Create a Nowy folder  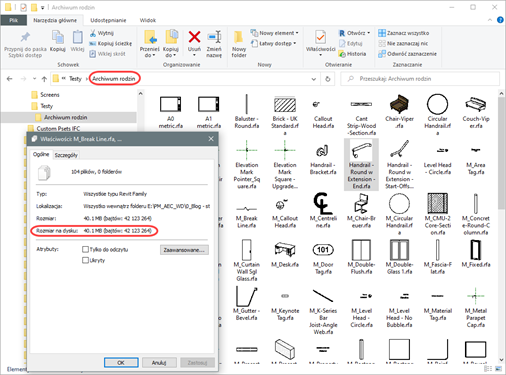point(239,44)
